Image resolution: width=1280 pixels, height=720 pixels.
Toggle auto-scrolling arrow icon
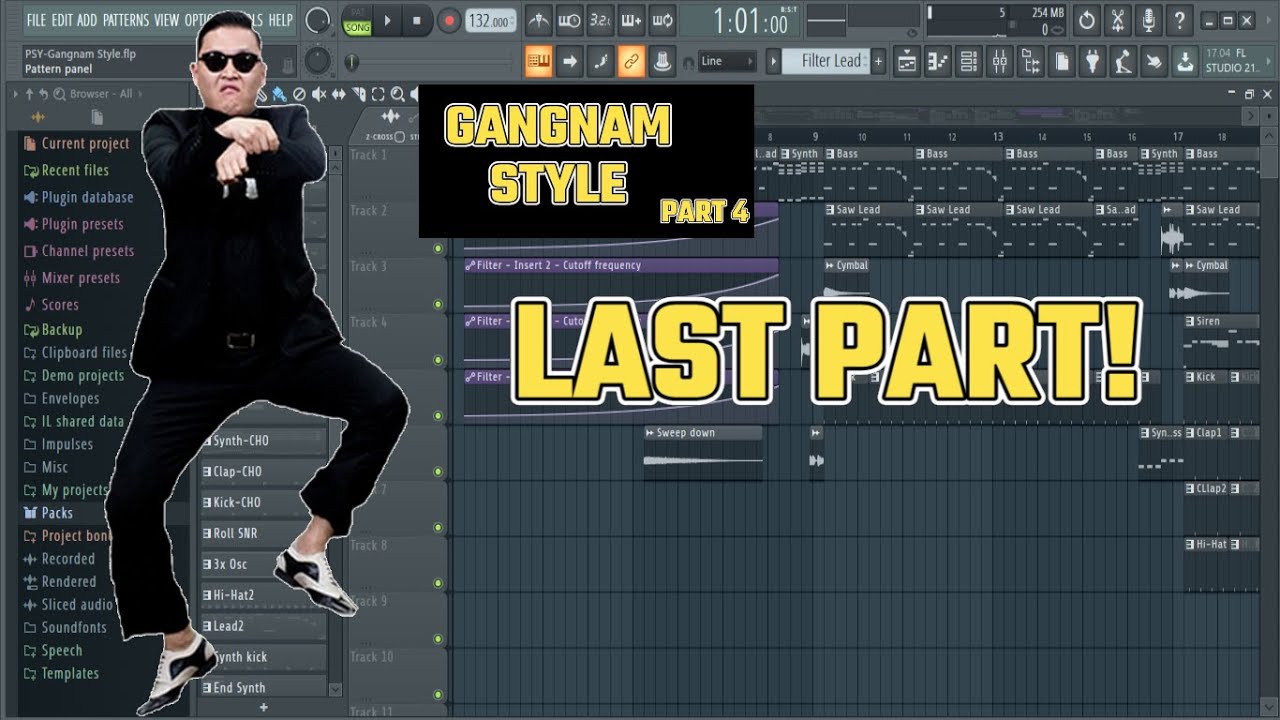[570, 62]
